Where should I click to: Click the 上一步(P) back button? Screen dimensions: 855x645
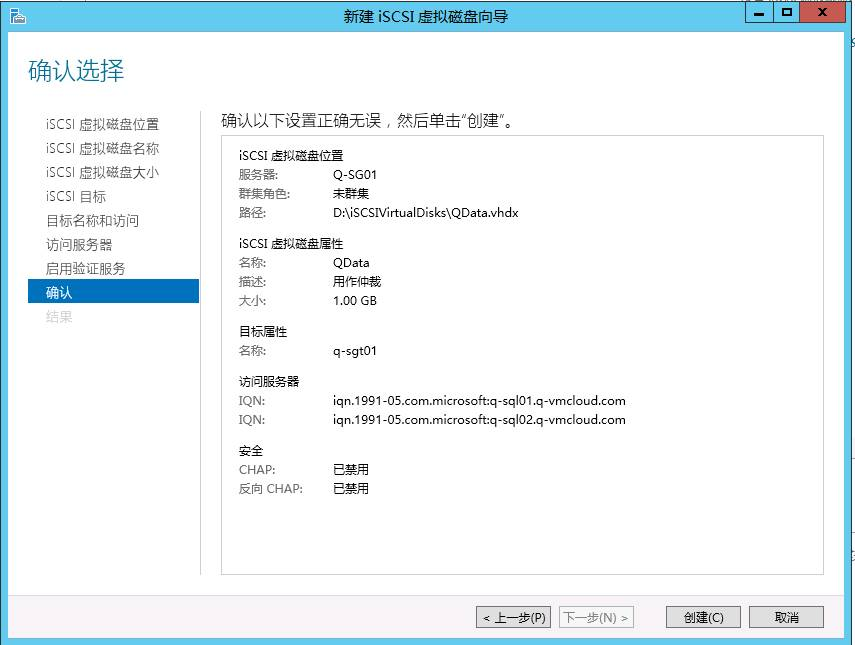(x=514, y=617)
